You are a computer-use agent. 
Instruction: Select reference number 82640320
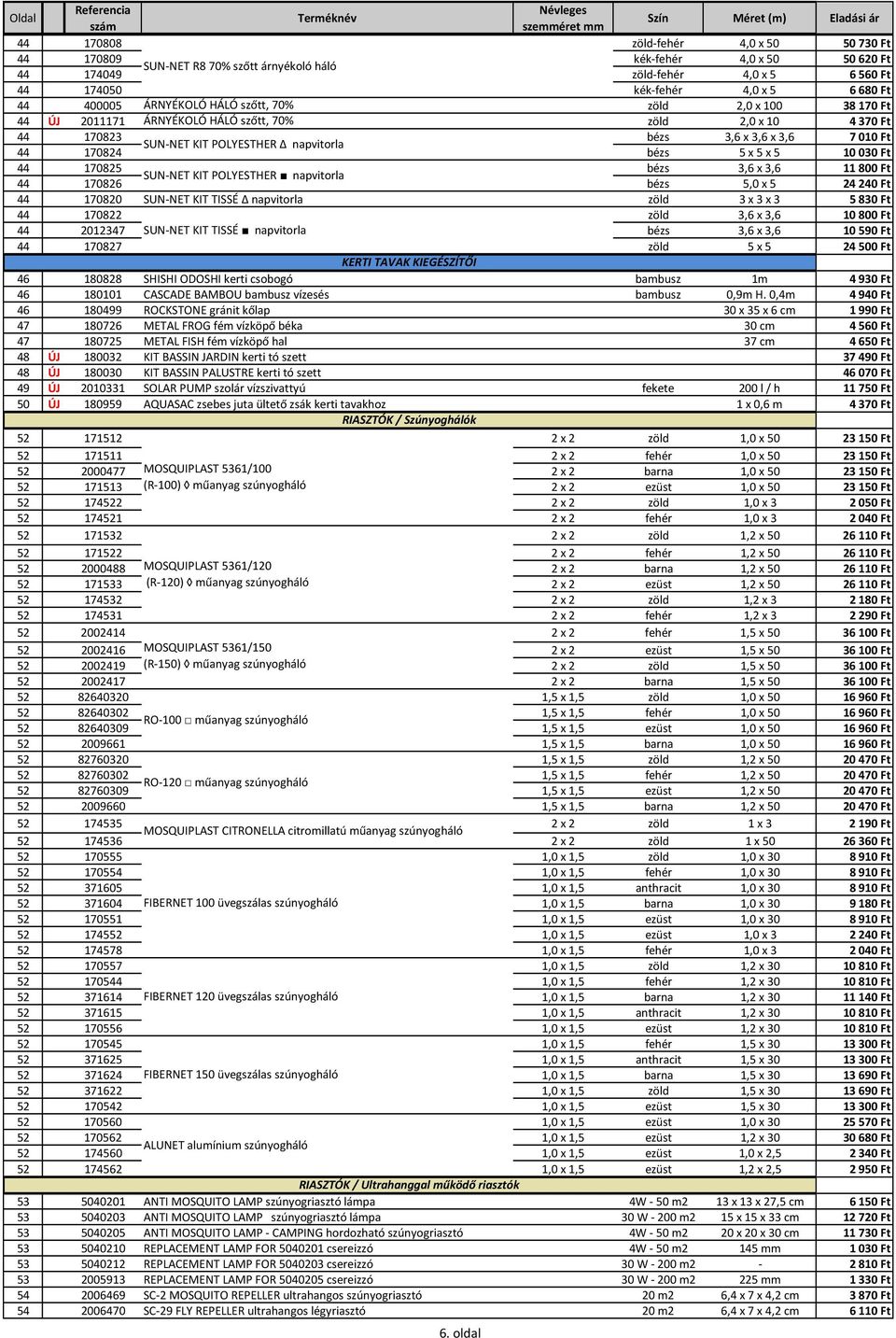click(x=103, y=697)
